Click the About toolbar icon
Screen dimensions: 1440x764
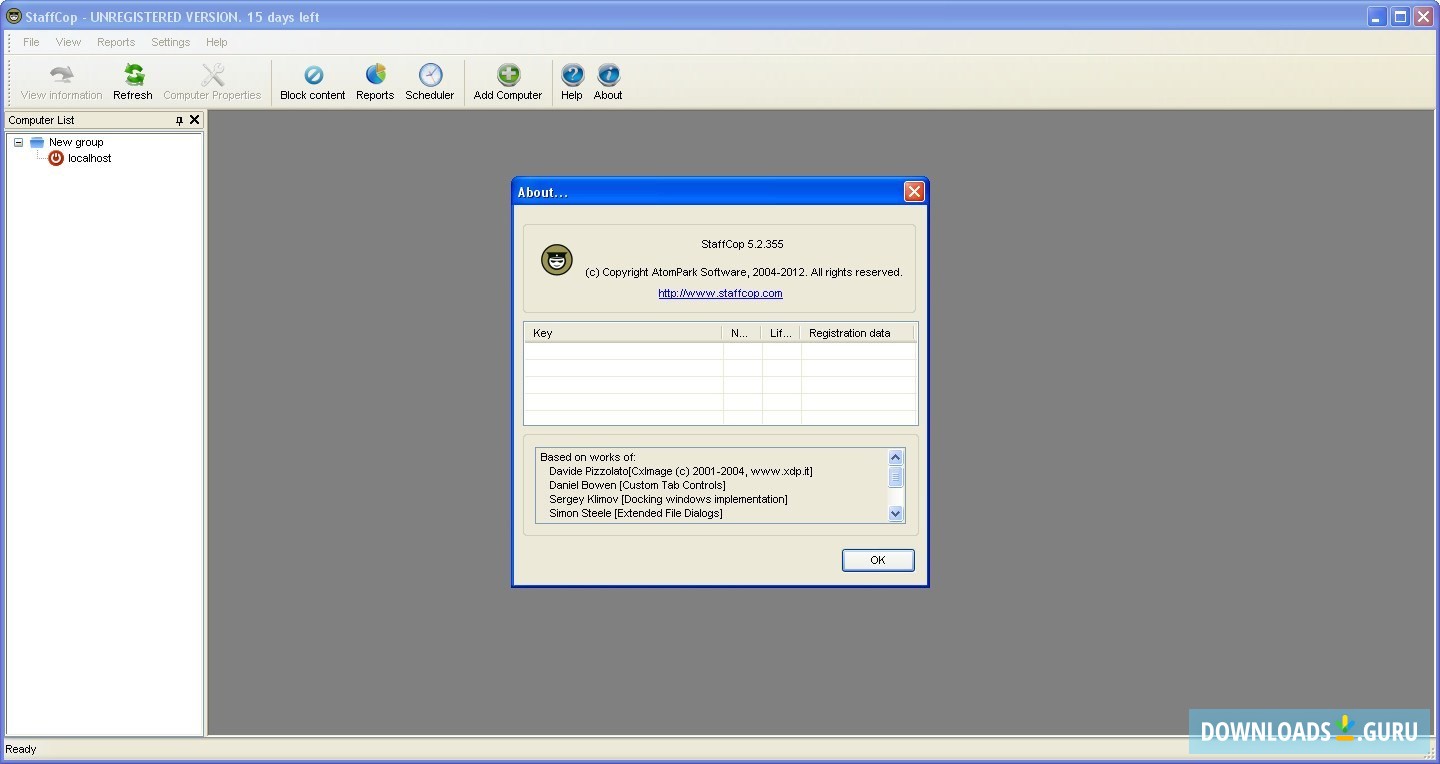point(608,82)
